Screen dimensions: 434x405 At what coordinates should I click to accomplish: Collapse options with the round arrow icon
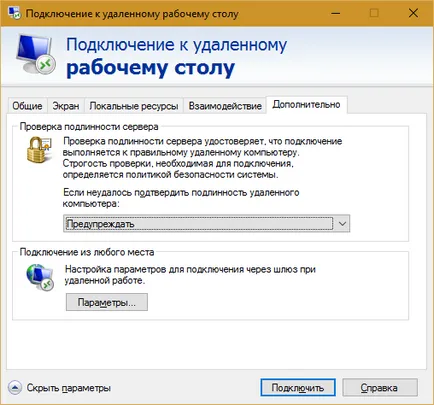tap(15, 388)
